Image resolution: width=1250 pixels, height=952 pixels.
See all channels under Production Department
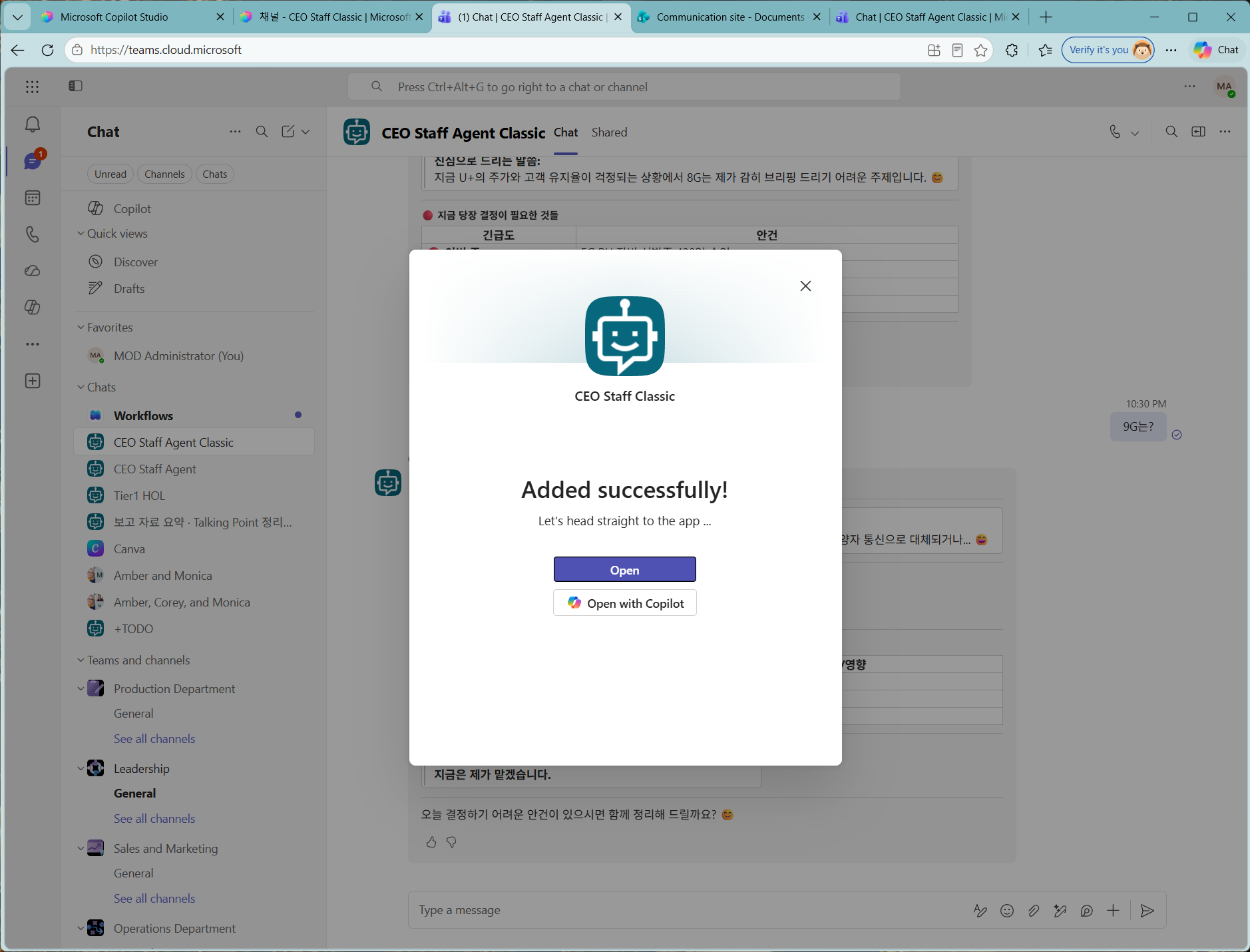click(154, 739)
